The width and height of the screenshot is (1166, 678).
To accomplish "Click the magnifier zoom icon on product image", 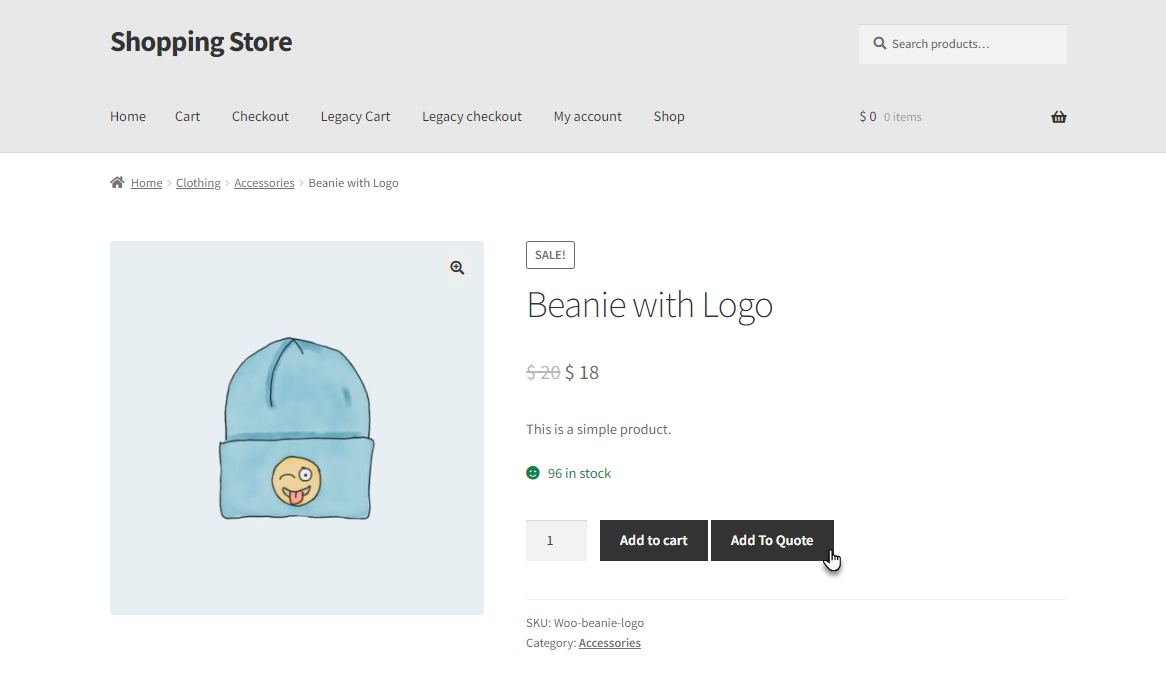I will [457, 268].
